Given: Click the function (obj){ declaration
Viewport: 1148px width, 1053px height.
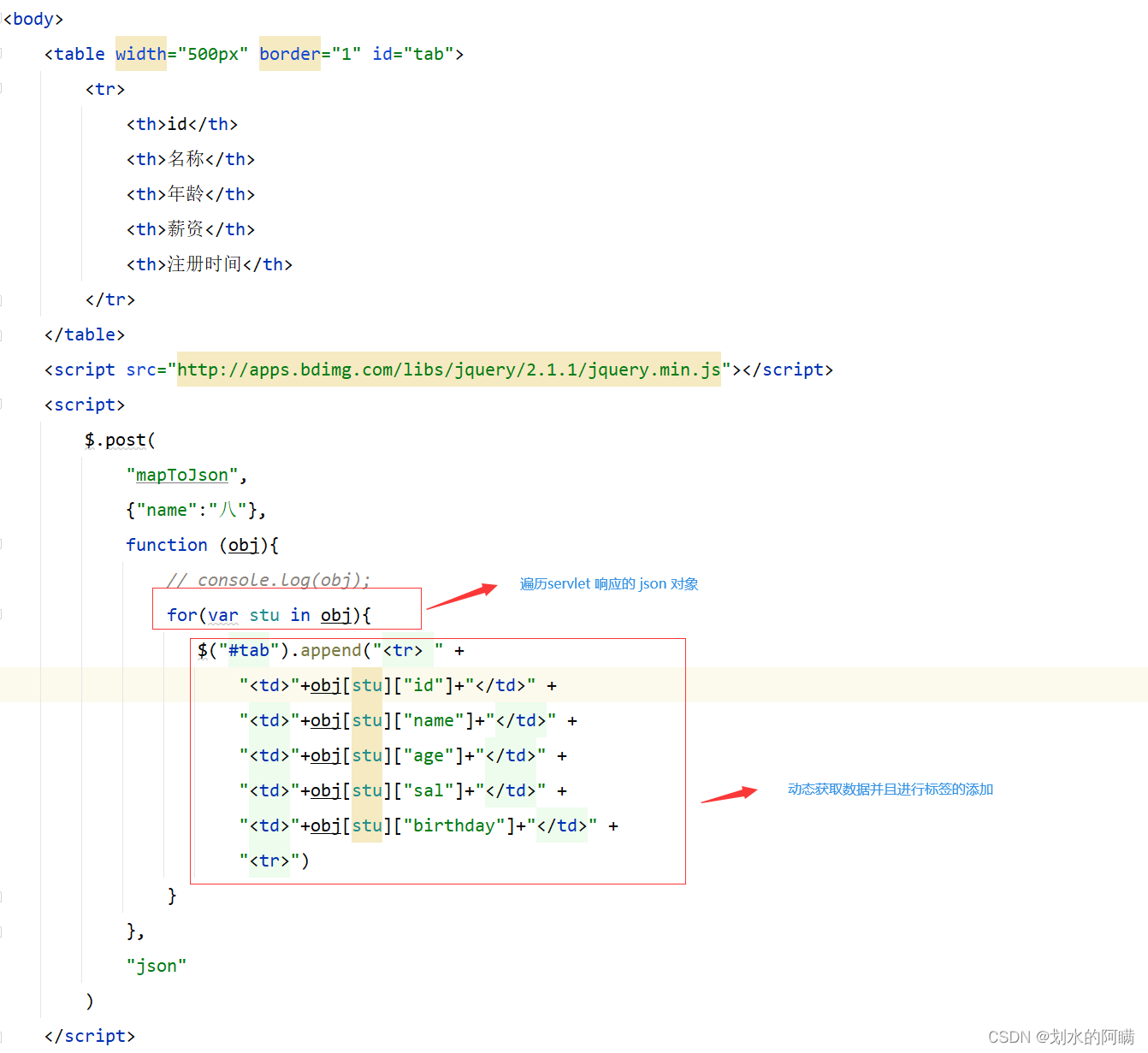Looking at the screenshot, I should 203,545.
